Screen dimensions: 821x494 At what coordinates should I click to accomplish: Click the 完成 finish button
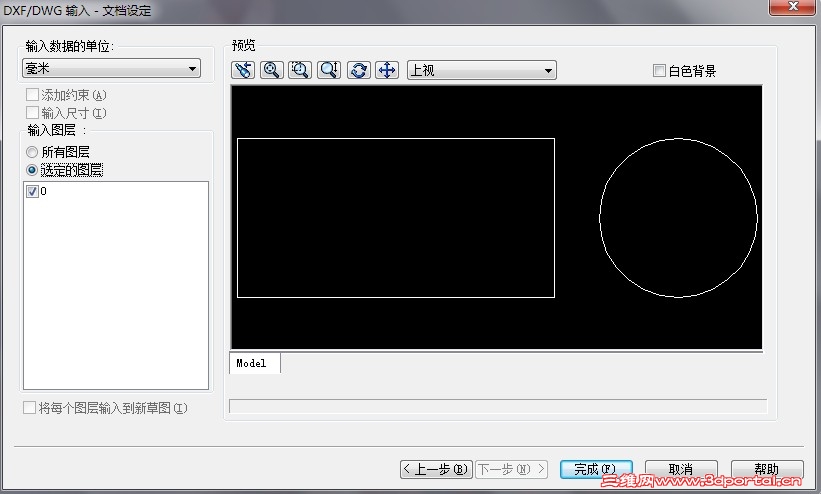[x=596, y=469]
